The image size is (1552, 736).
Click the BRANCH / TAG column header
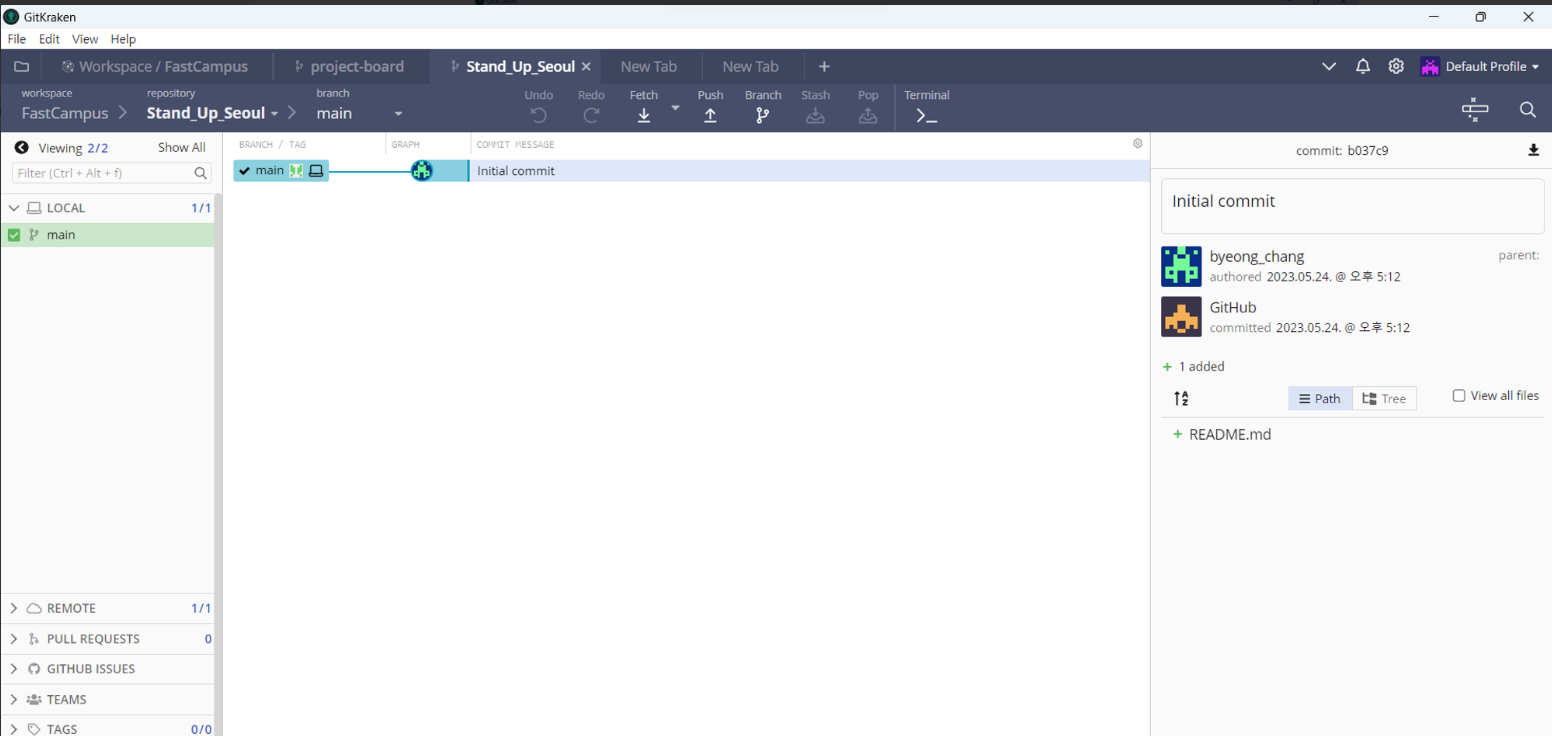tap(272, 145)
